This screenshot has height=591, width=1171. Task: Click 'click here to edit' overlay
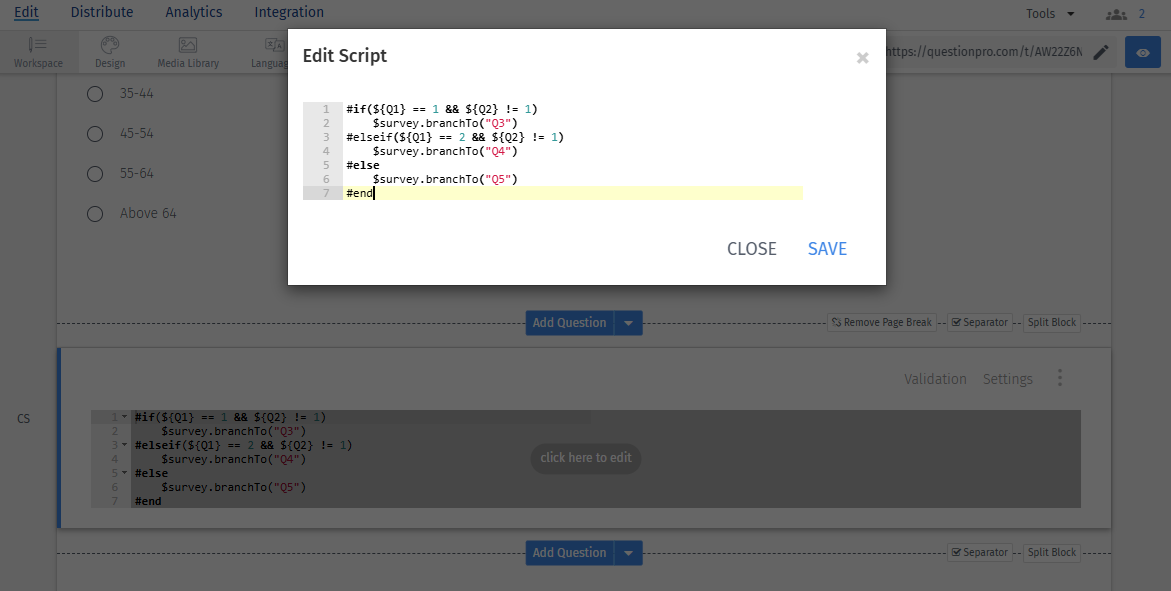tap(586, 458)
